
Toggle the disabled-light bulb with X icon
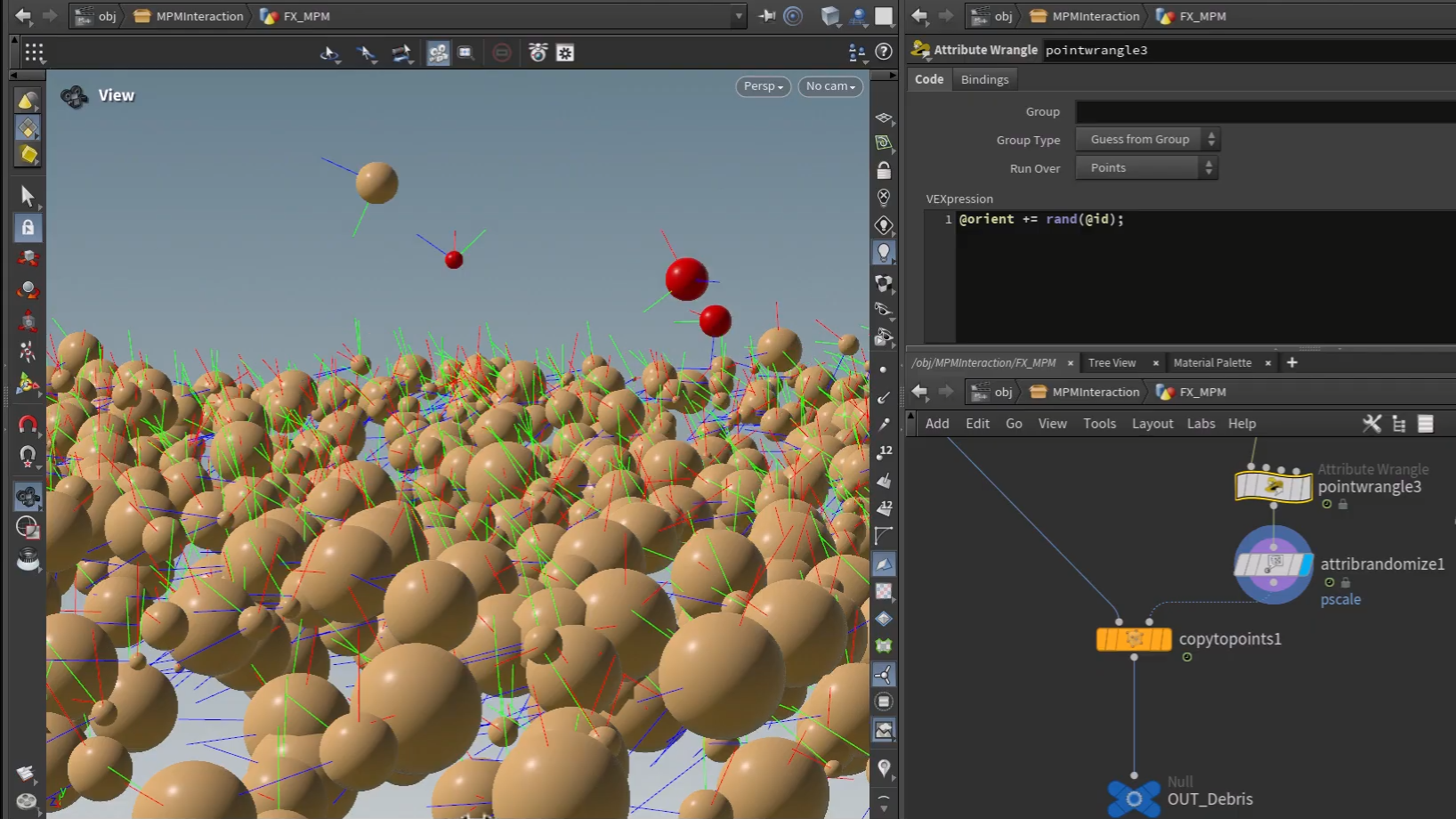(x=884, y=197)
